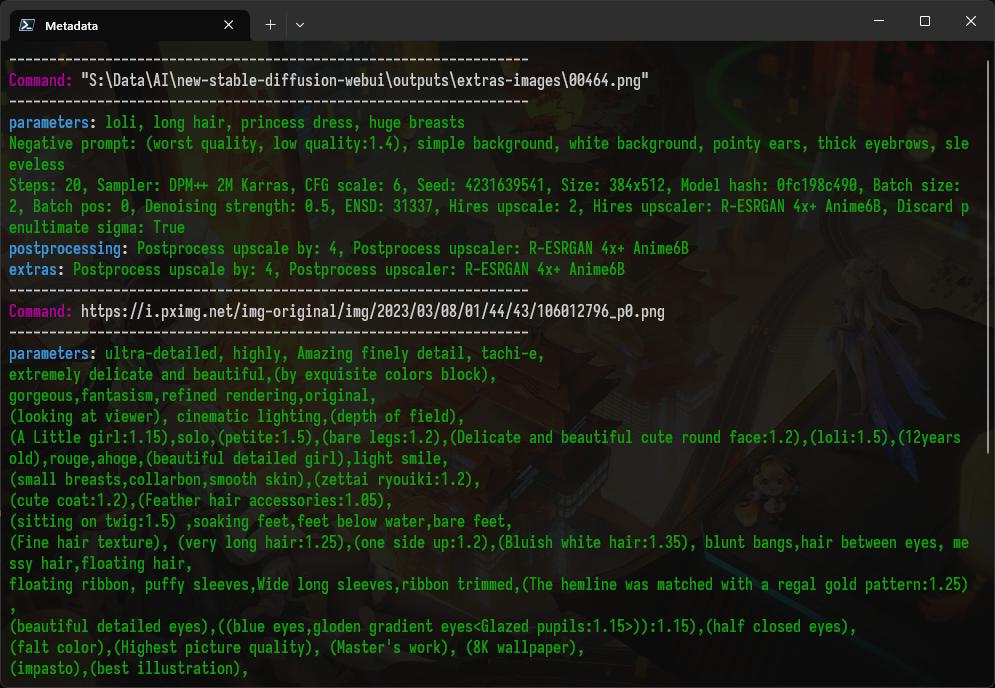Click the vertical scrollbar thumb
The width and height of the screenshot is (995, 688).
tap(989, 256)
